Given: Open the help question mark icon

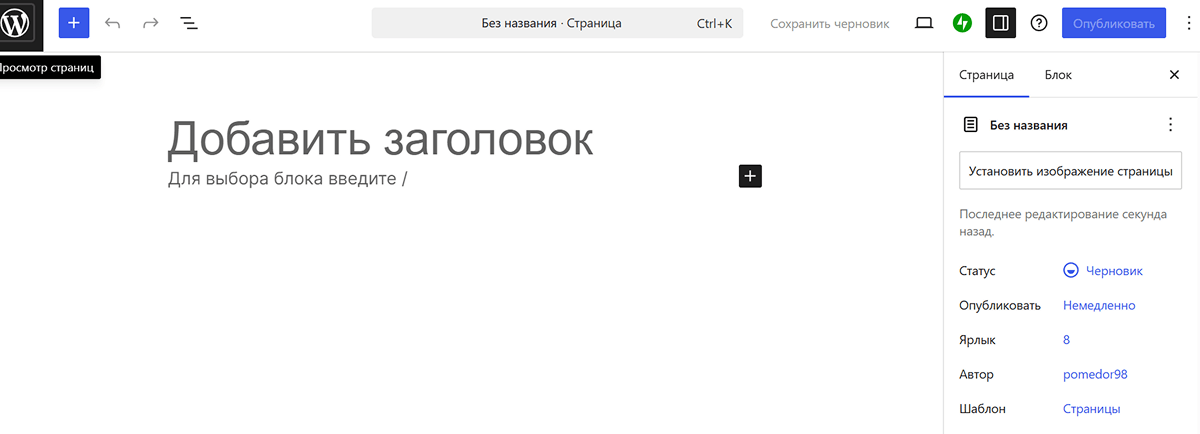Looking at the screenshot, I should click(x=1039, y=22).
